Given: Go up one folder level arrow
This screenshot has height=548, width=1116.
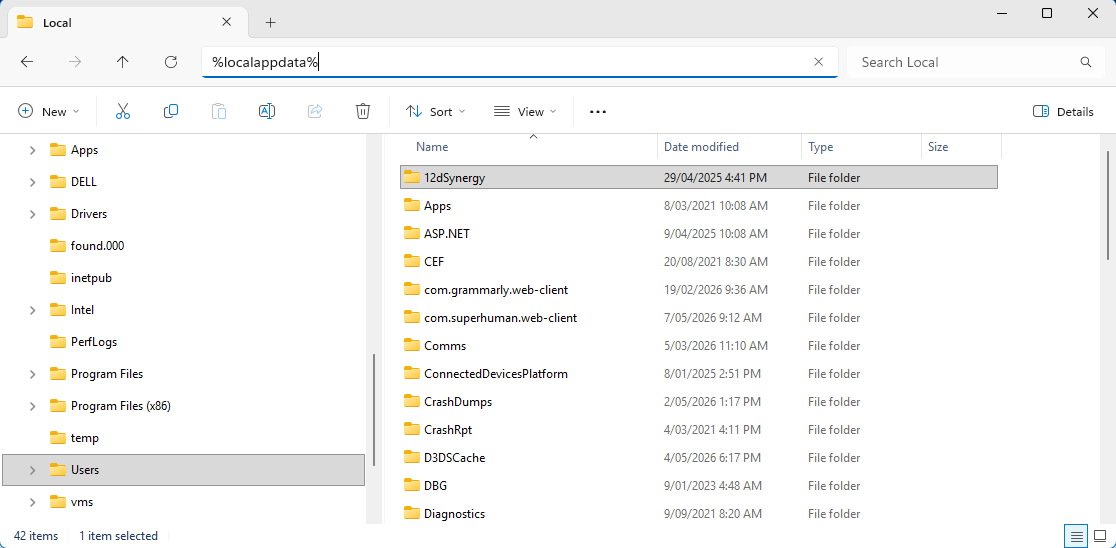Looking at the screenshot, I should point(122,62).
